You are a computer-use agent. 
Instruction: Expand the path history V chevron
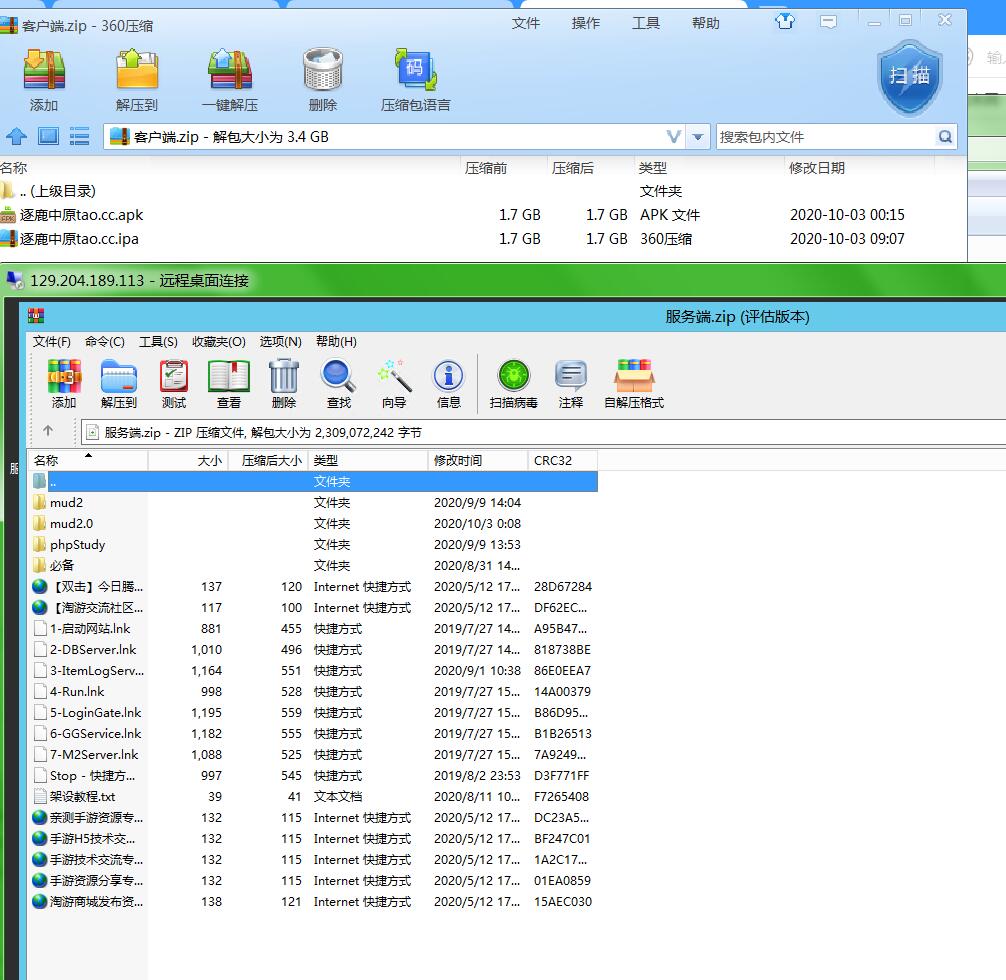(x=674, y=137)
